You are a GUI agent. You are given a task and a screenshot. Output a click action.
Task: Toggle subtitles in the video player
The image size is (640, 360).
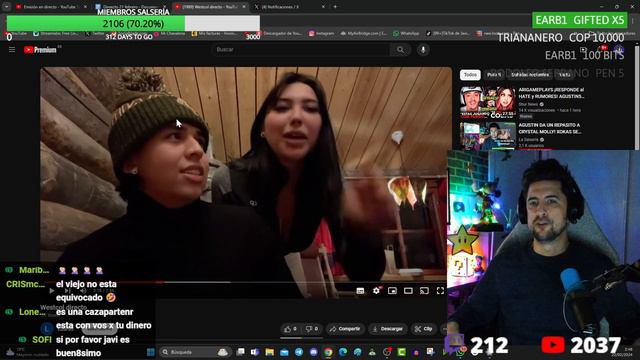click(x=360, y=291)
